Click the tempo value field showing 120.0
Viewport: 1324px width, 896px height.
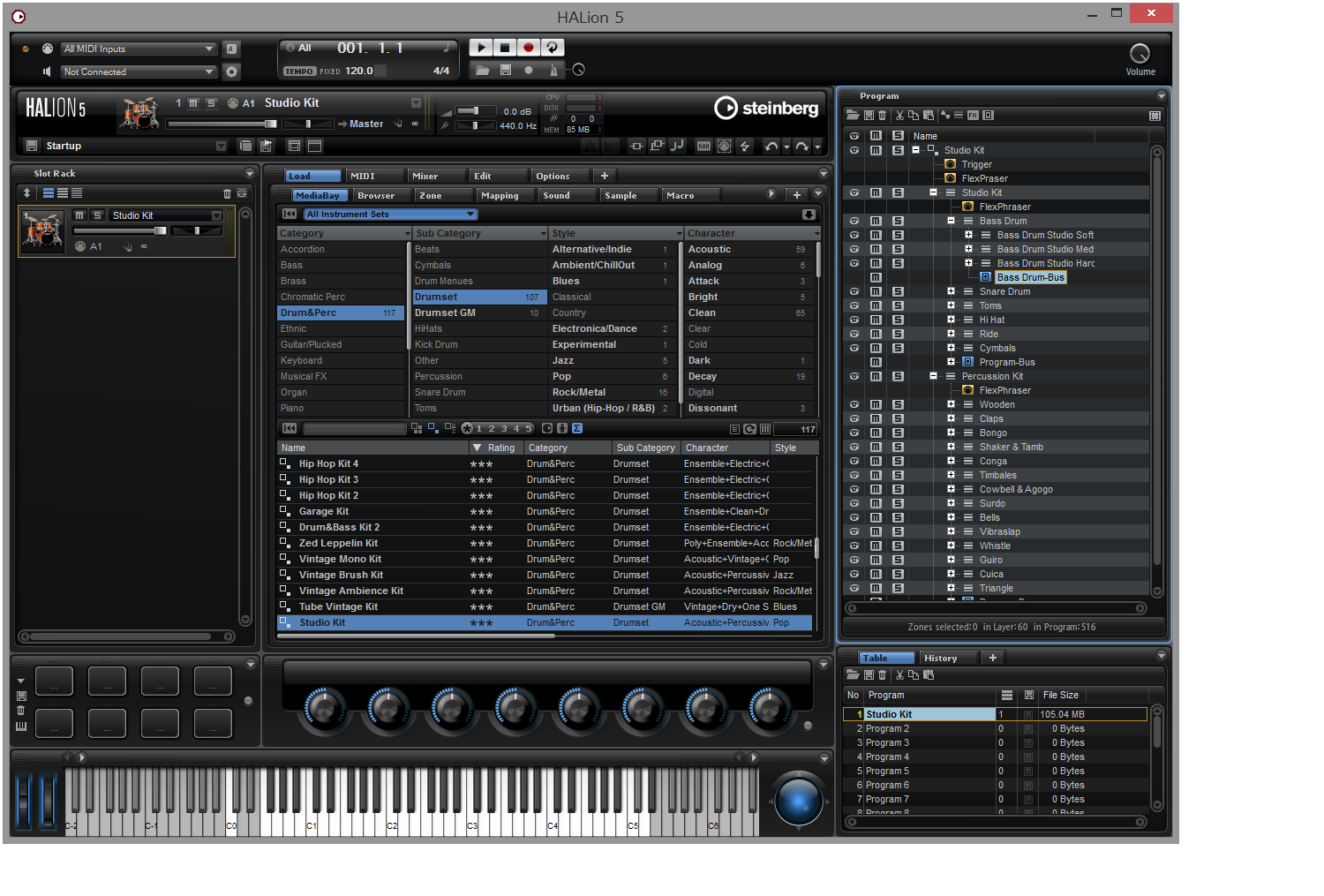click(358, 71)
